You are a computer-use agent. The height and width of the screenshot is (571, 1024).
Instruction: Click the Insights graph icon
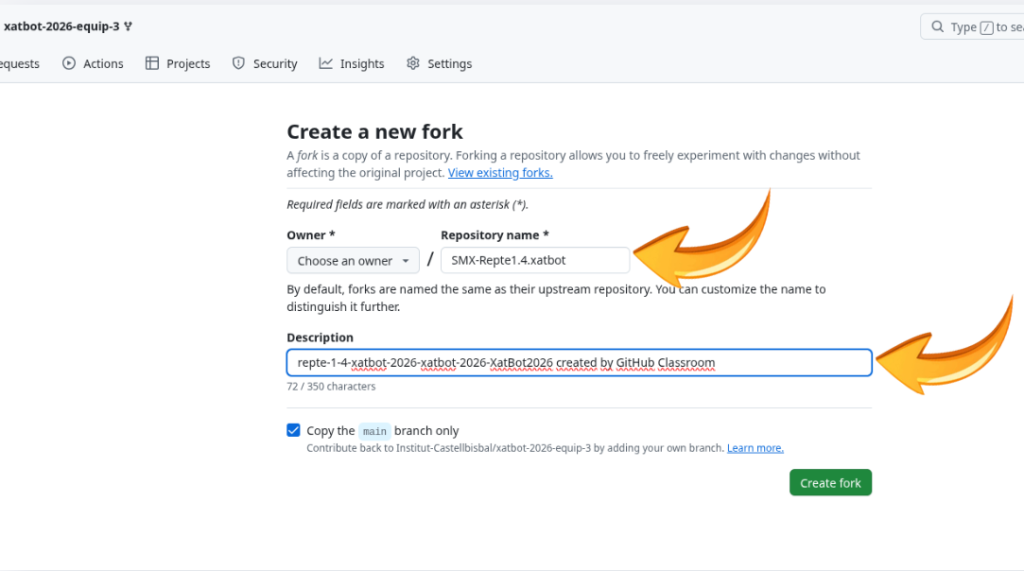pyautogui.click(x=326, y=63)
